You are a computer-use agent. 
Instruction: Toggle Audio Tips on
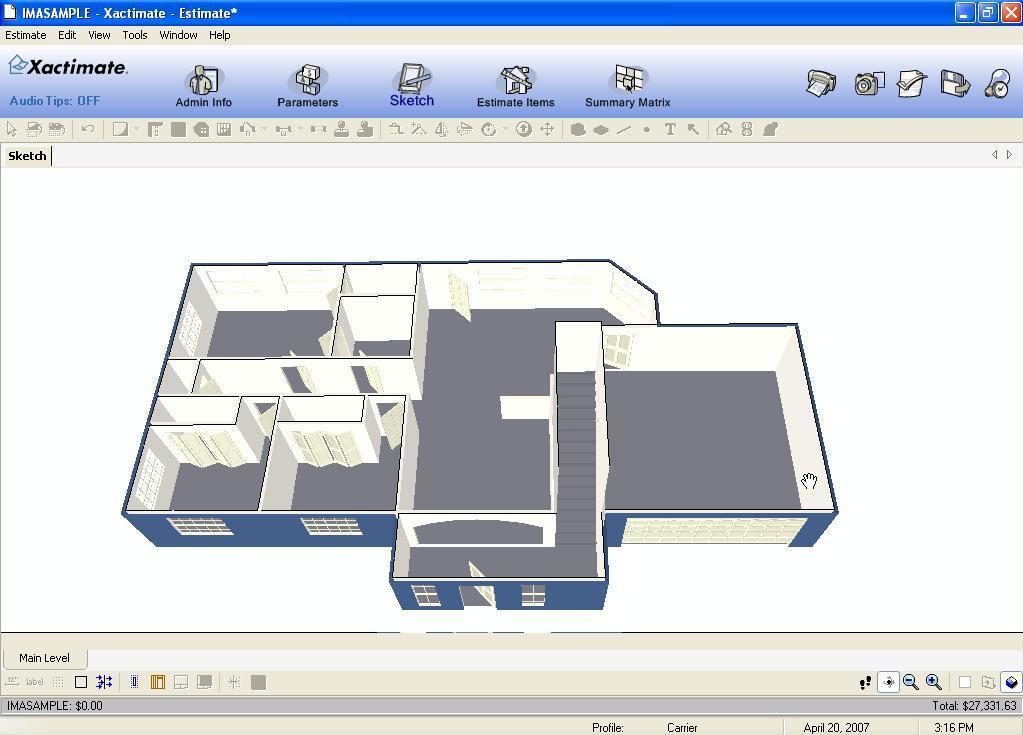coord(55,101)
